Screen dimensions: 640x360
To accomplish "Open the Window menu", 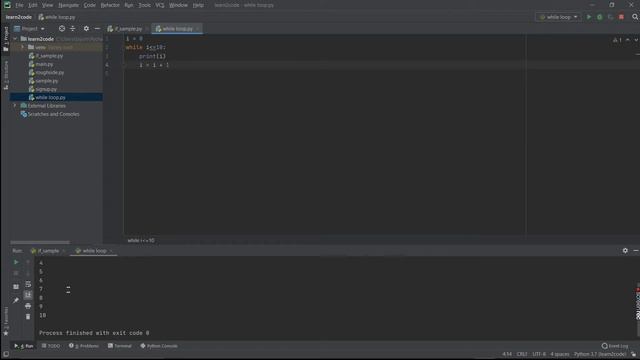I will click(x=178, y=5).
